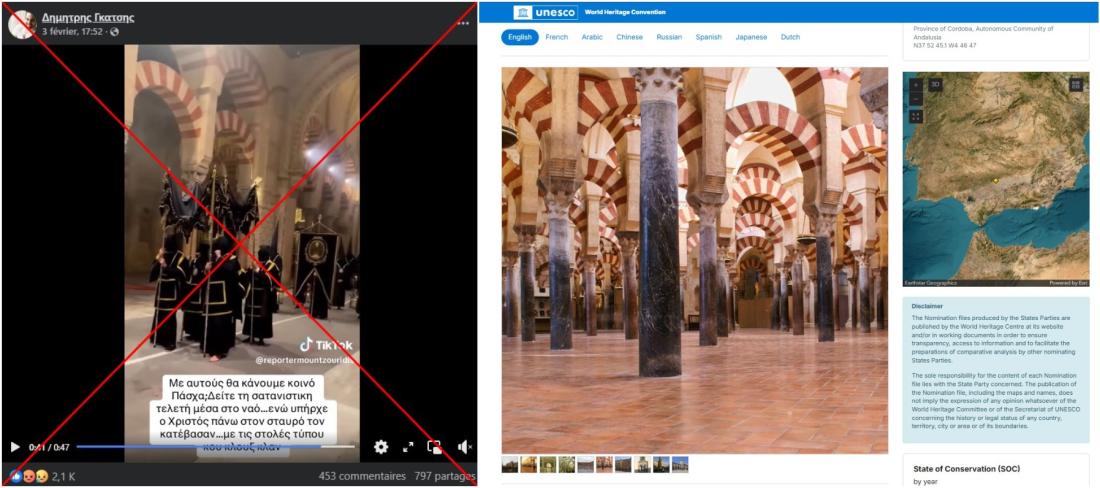Switch to the Arabic language tab

click(592, 37)
